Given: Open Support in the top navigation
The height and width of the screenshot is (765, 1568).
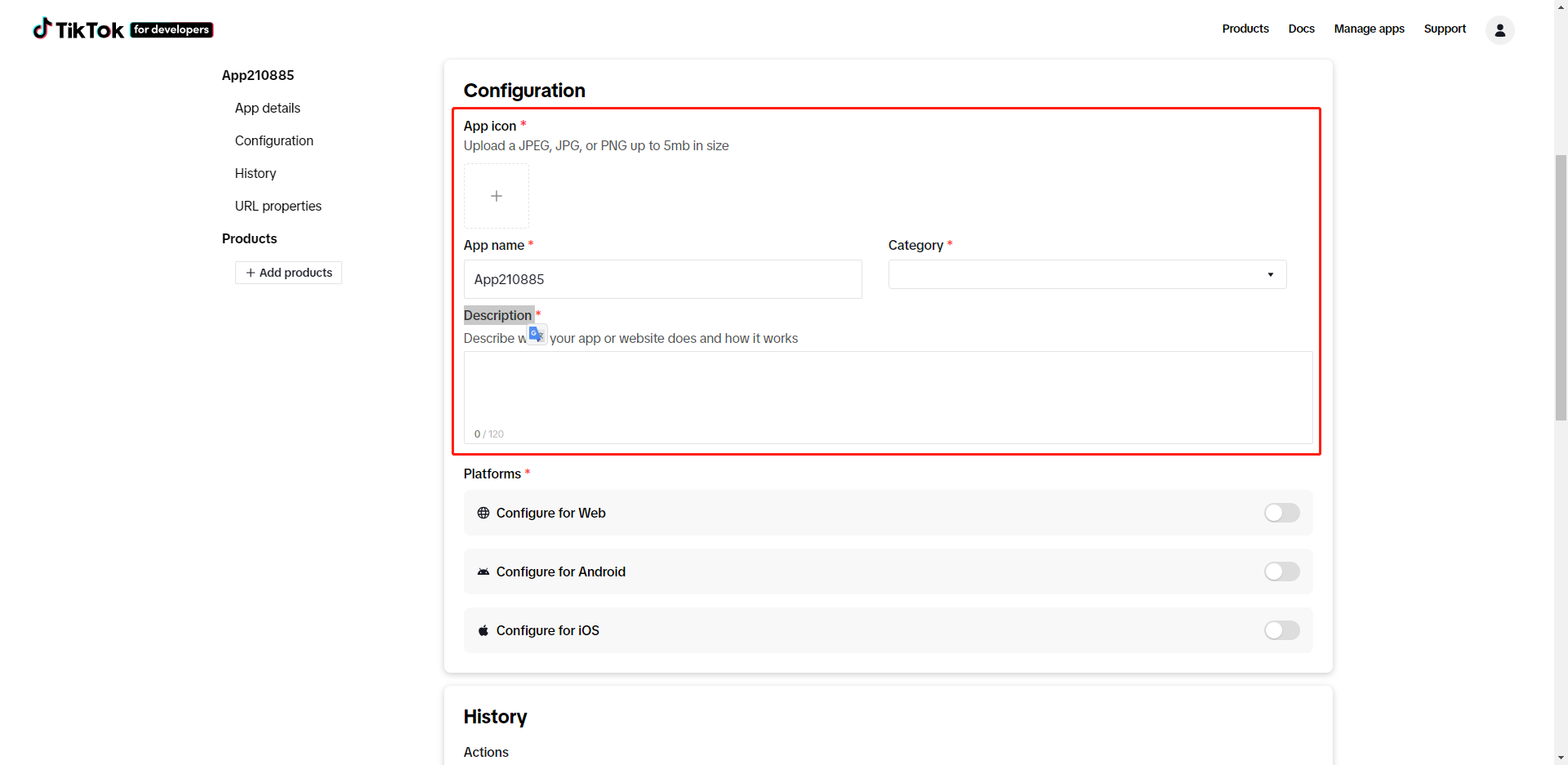Looking at the screenshot, I should pyautogui.click(x=1445, y=29).
